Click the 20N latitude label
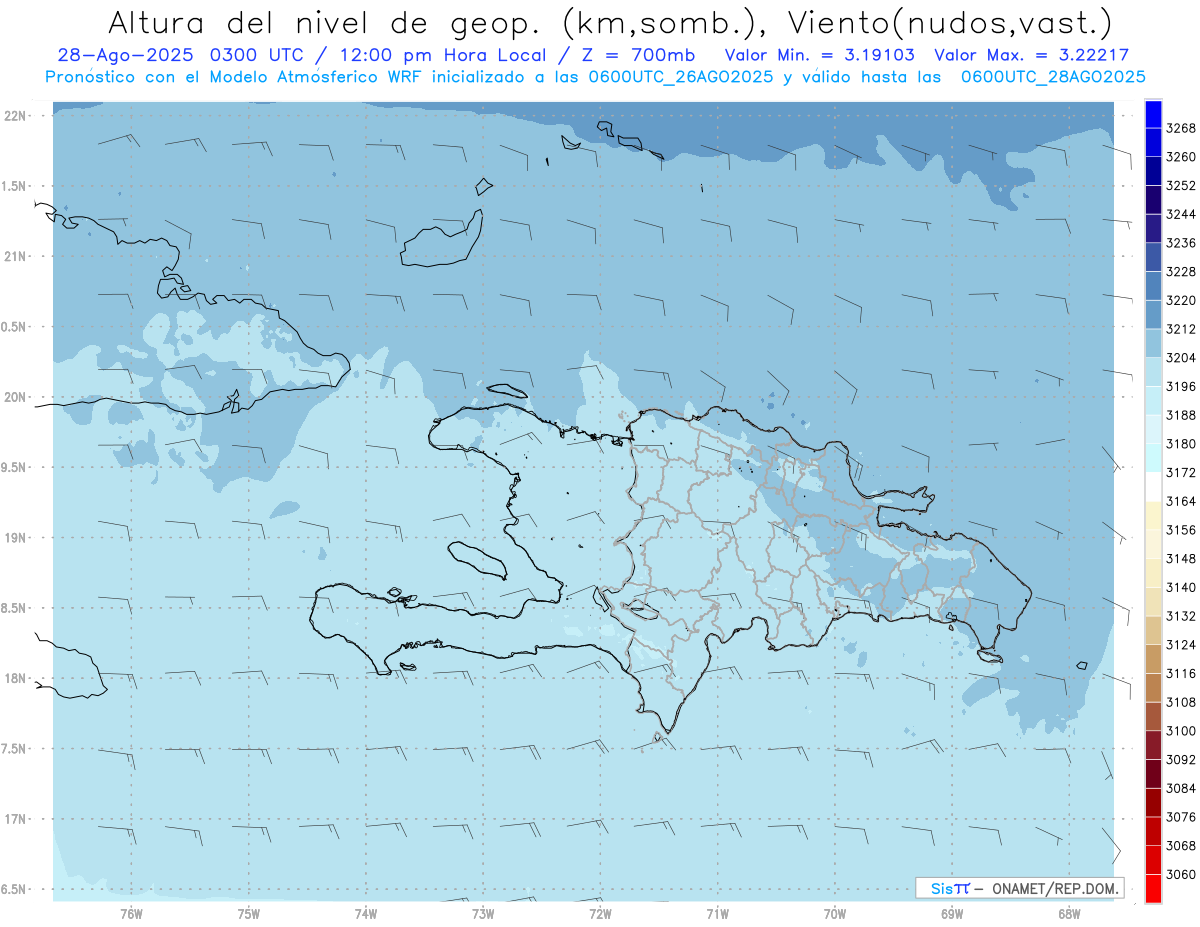Screen dimensions: 1200x927 point(16,397)
